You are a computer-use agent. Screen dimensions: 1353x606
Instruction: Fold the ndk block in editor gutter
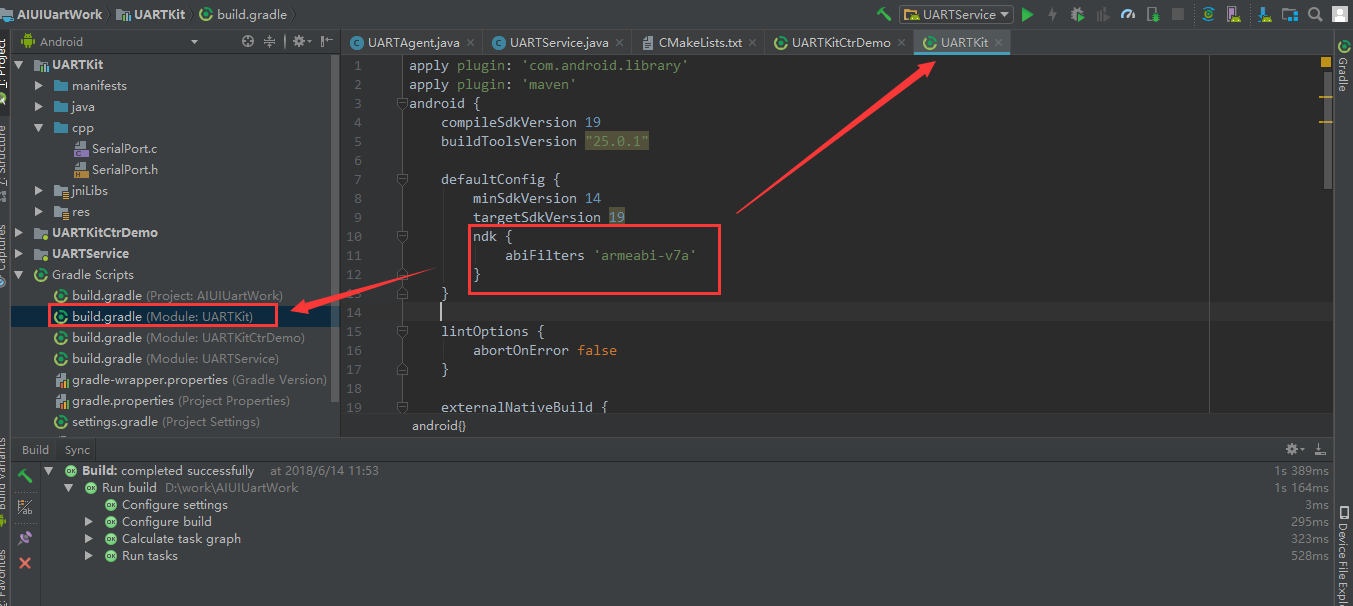pos(402,237)
